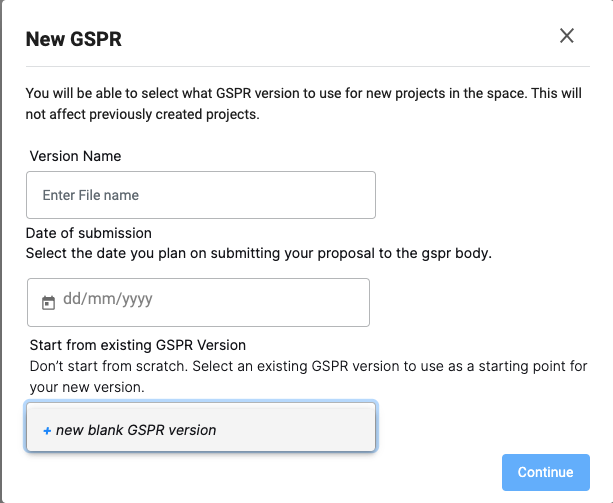This screenshot has height=503, width=613.
Task: Click the 'Enter File name' placeholder
Action: coord(91,195)
